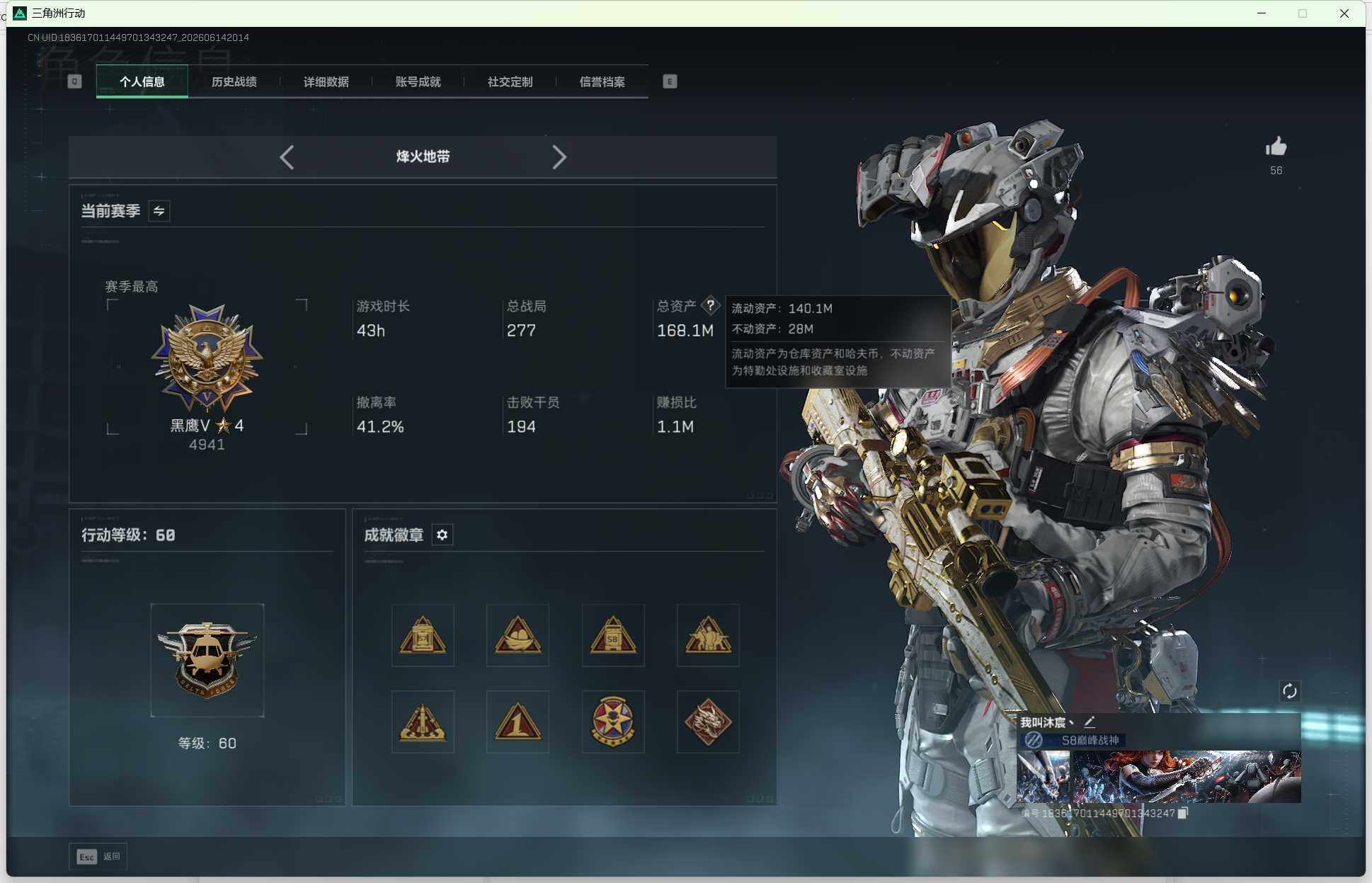The image size is (1372, 883).
Task: Click the S8巅峰战神 title badge
Action: [1073, 740]
